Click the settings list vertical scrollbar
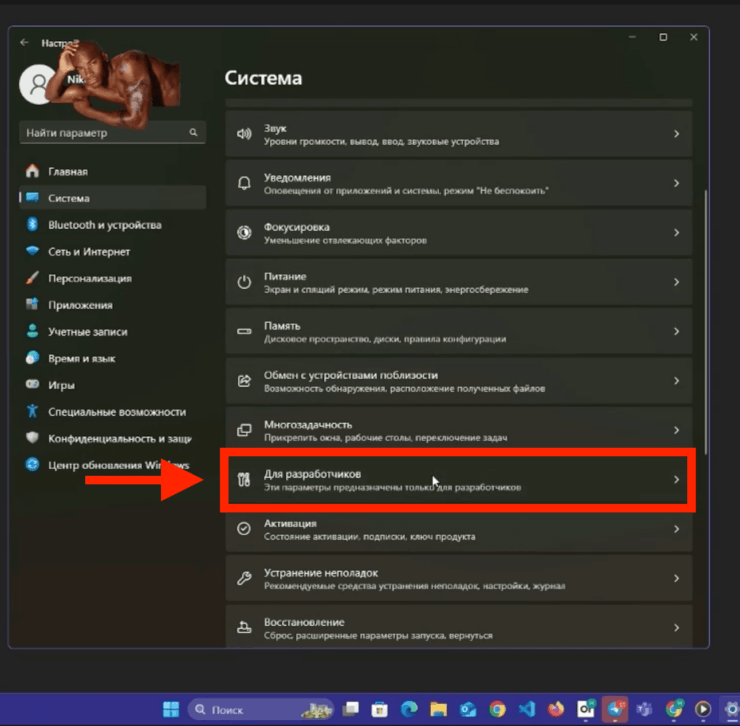740x726 pixels. (x=706, y=300)
